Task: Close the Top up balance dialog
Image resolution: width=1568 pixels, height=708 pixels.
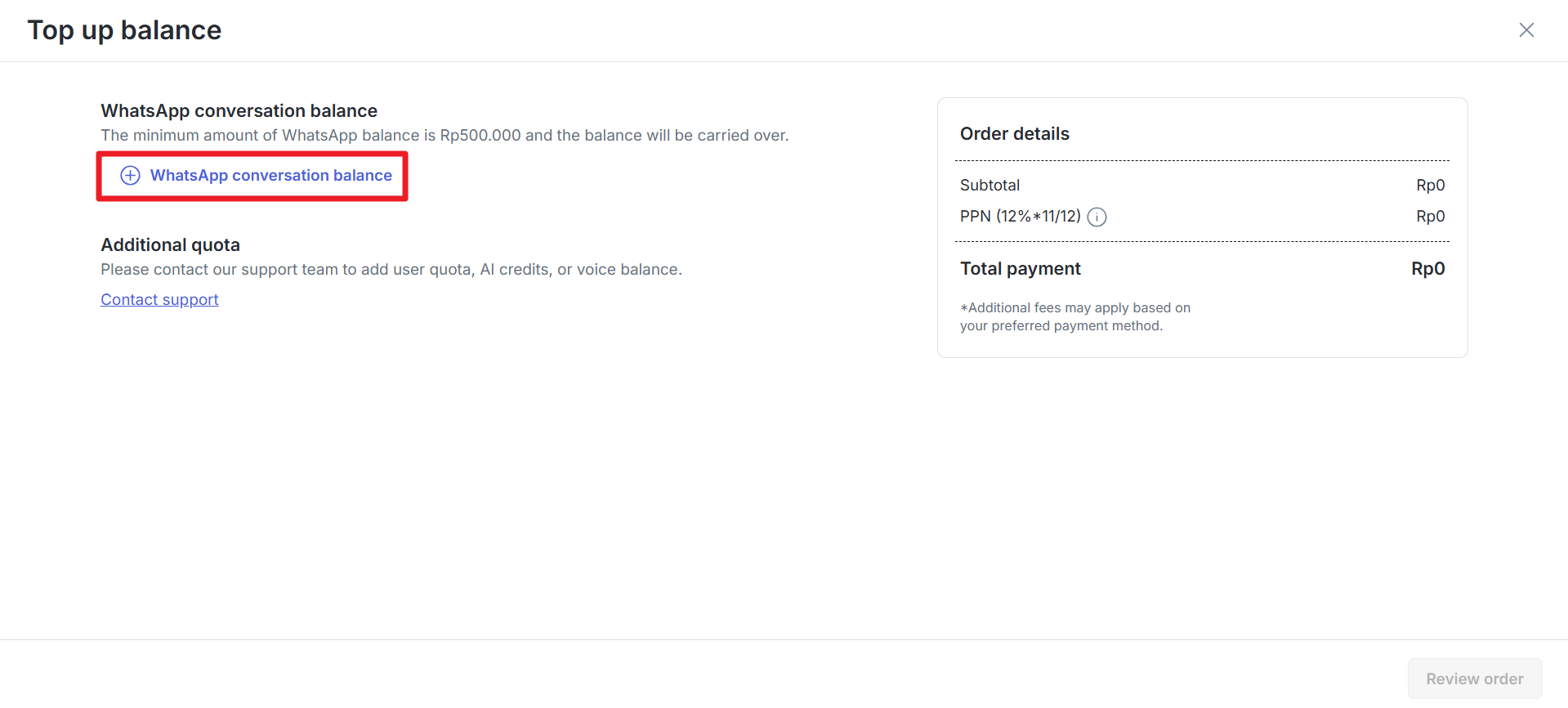Action: pos(1526,30)
